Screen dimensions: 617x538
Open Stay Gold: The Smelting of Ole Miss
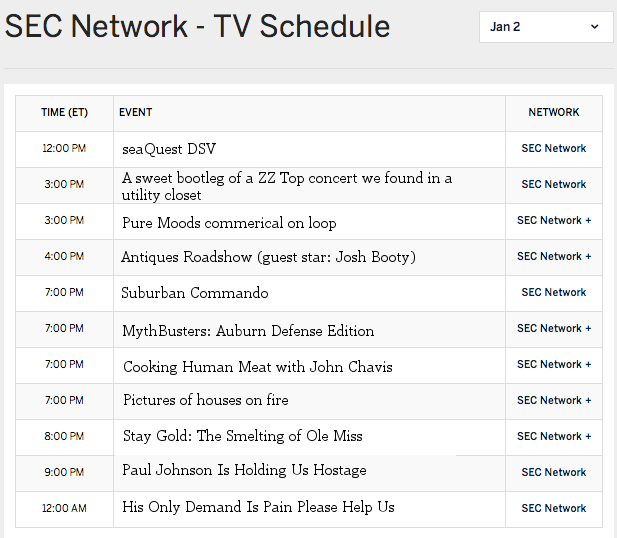click(243, 436)
